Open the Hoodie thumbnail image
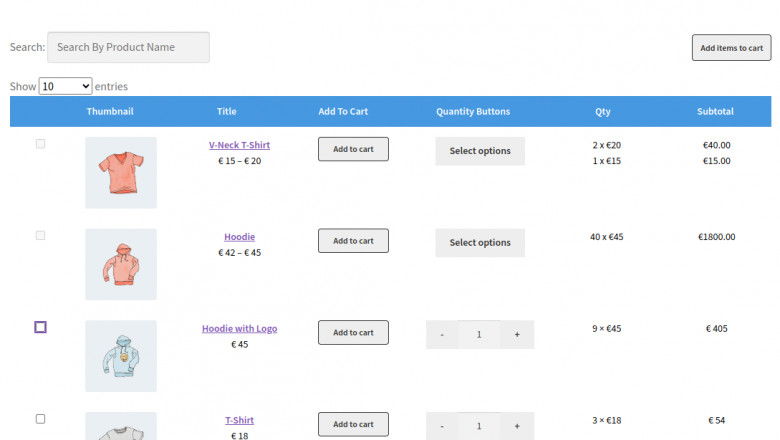This screenshot has width=780, height=440. [121, 264]
